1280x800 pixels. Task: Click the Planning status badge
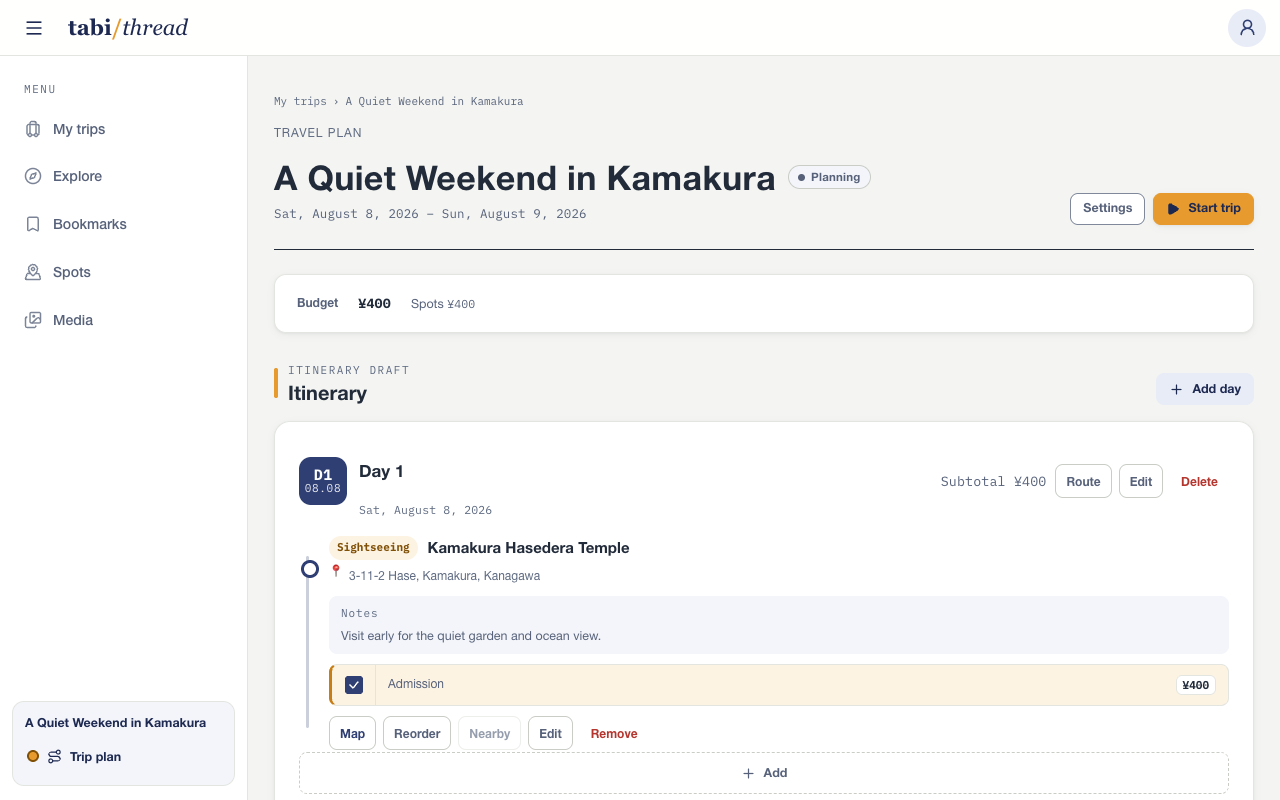coord(829,177)
